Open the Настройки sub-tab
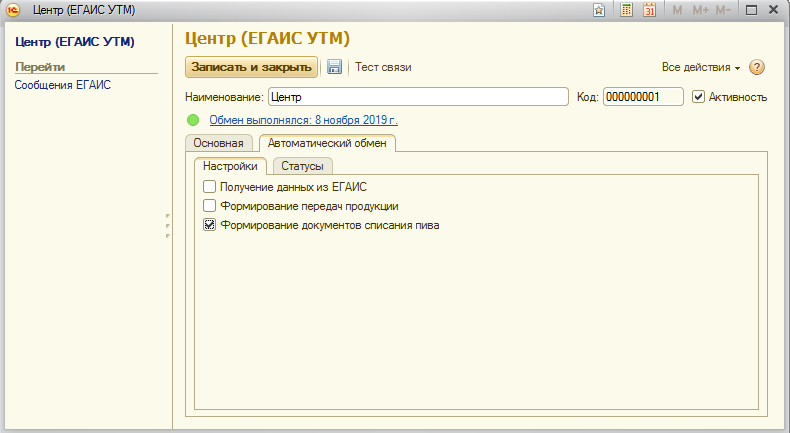Screen dimensions: 790x433 point(230,166)
